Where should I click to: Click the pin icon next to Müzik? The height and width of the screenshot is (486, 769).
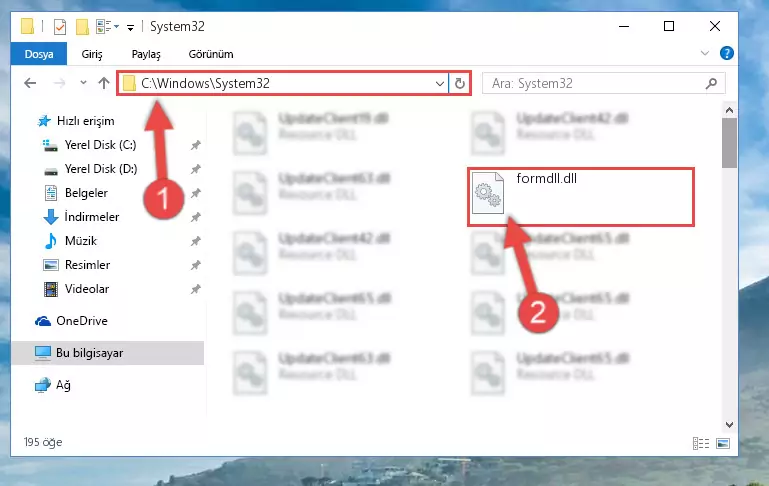click(x=196, y=241)
